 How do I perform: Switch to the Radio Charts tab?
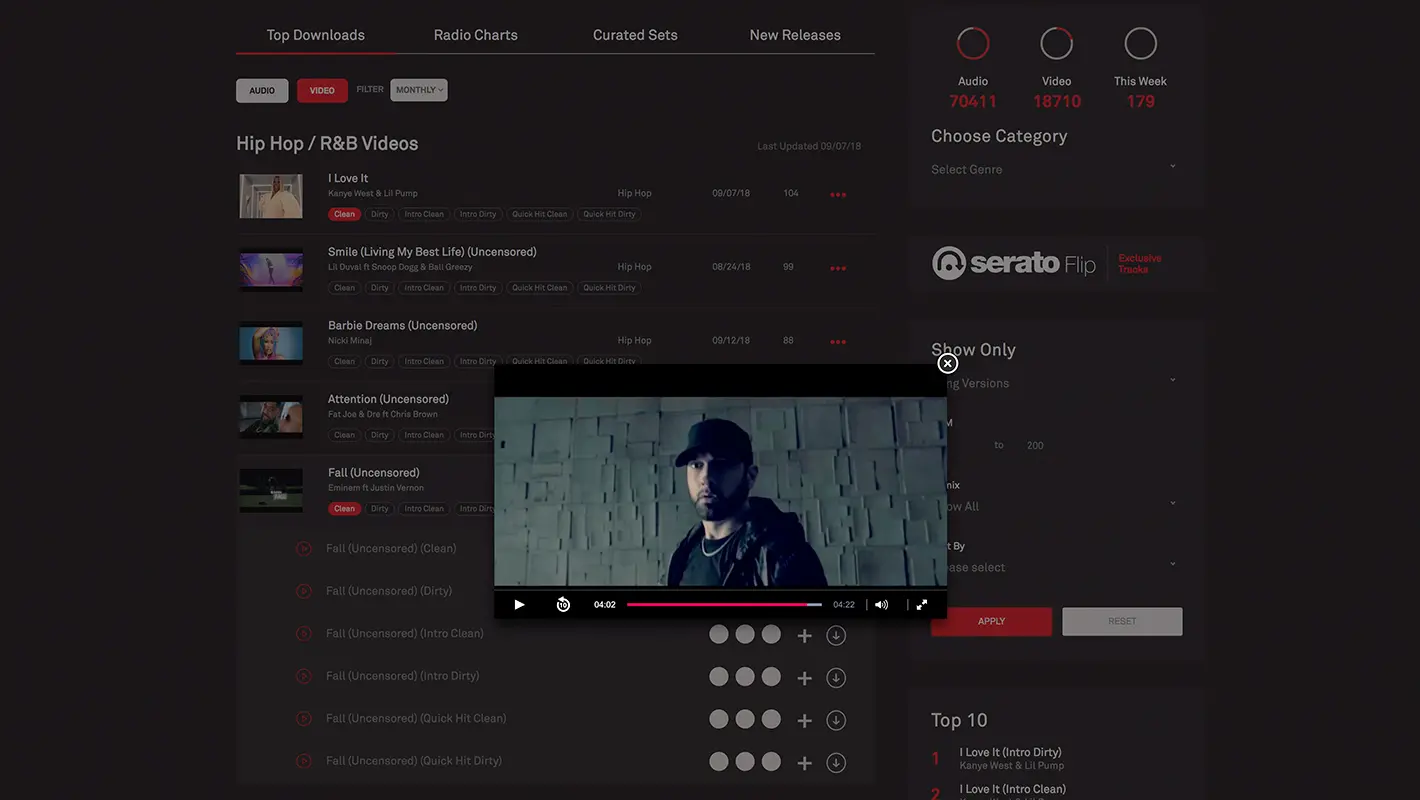(475, 35)
